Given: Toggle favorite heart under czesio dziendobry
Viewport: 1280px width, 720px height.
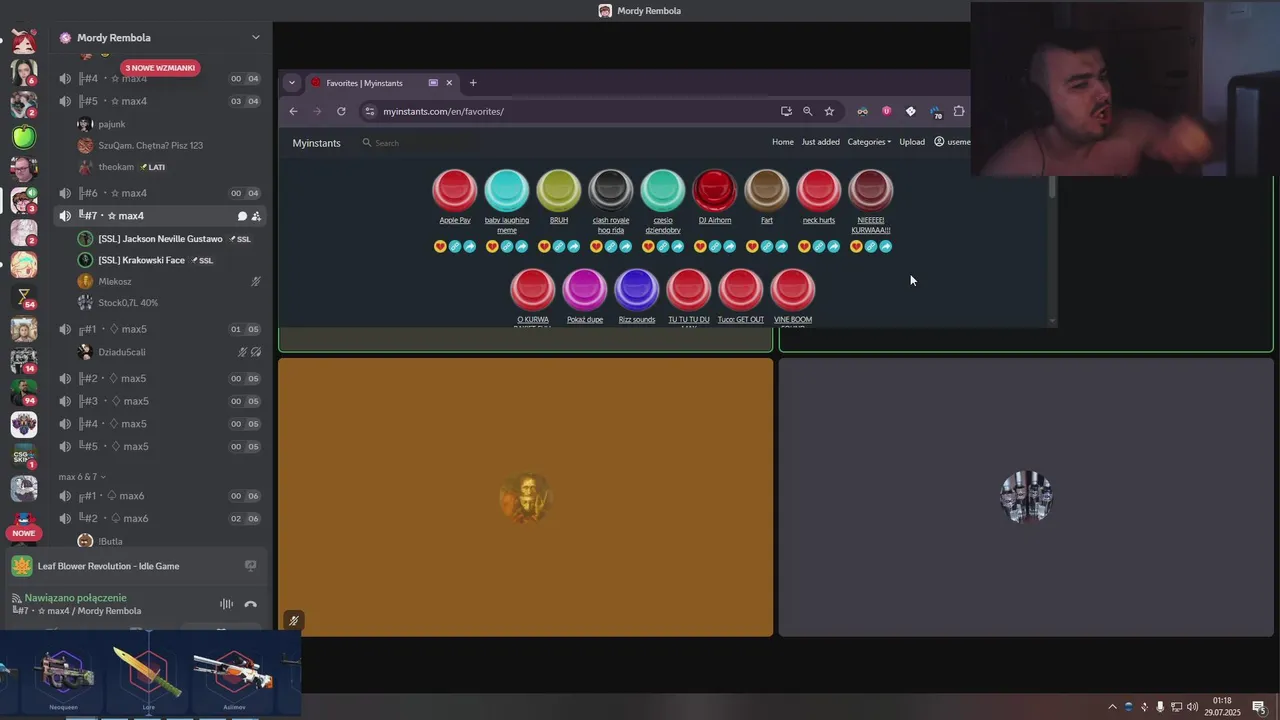Looking at the screenshot, I should pos(648,246).
